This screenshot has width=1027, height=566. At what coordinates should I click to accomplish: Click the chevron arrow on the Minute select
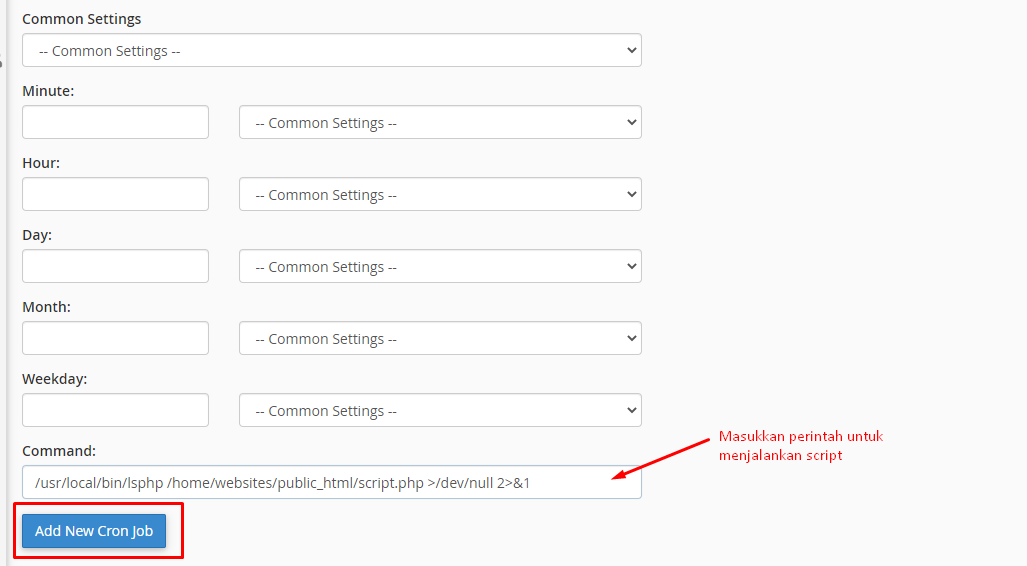631,123
